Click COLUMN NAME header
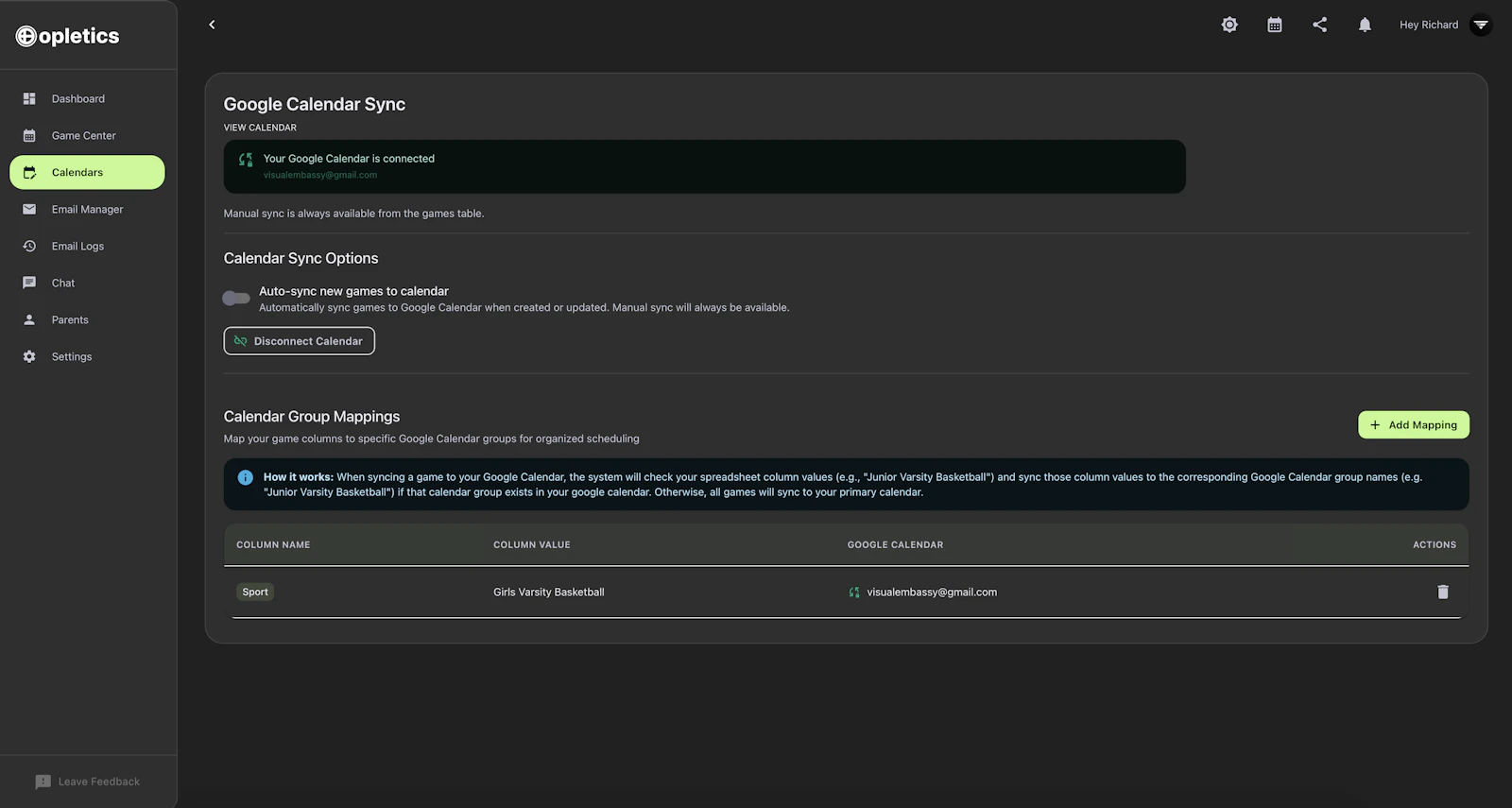 coord(273,545)
